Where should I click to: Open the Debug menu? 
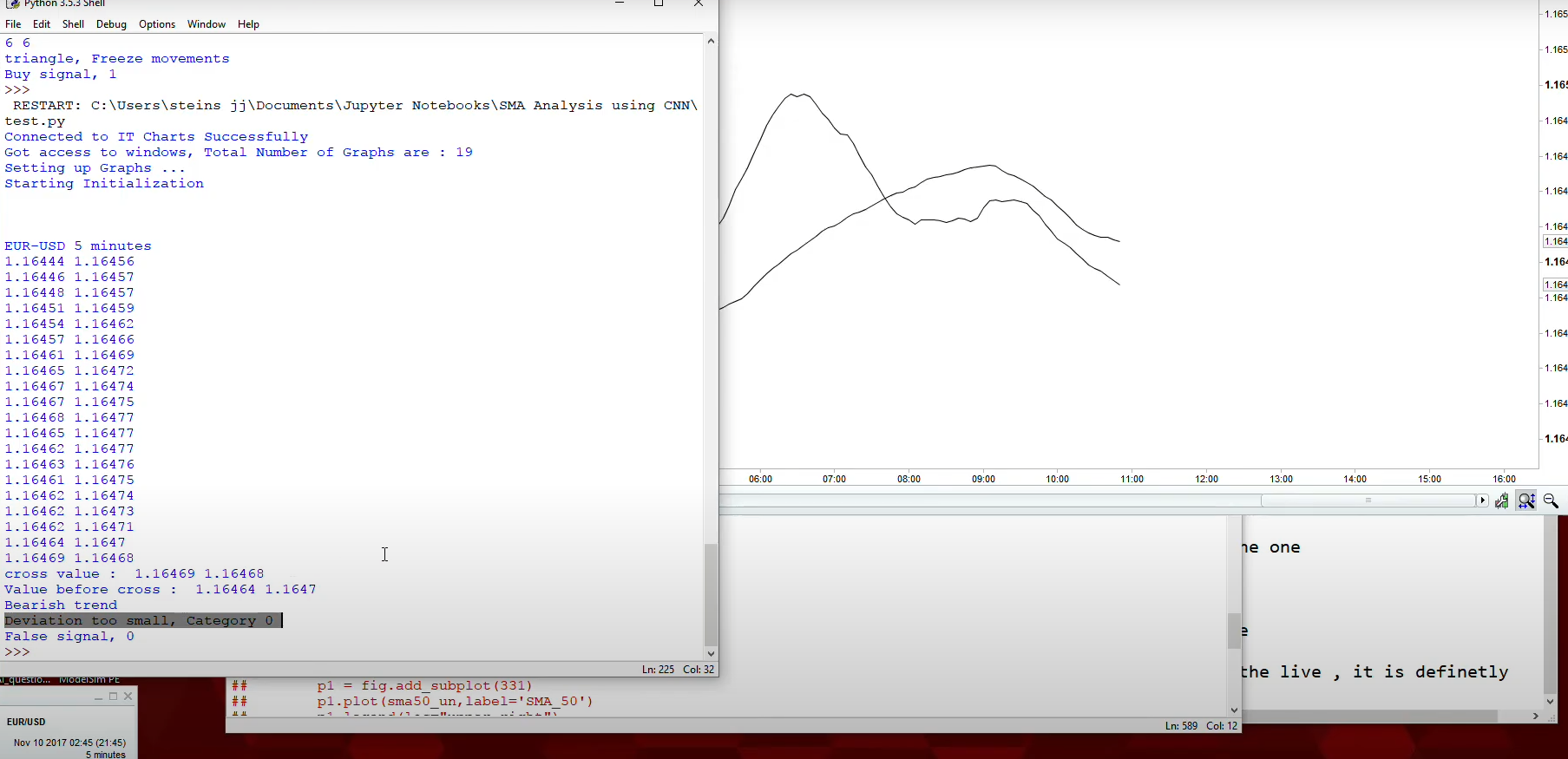(111, 24)
